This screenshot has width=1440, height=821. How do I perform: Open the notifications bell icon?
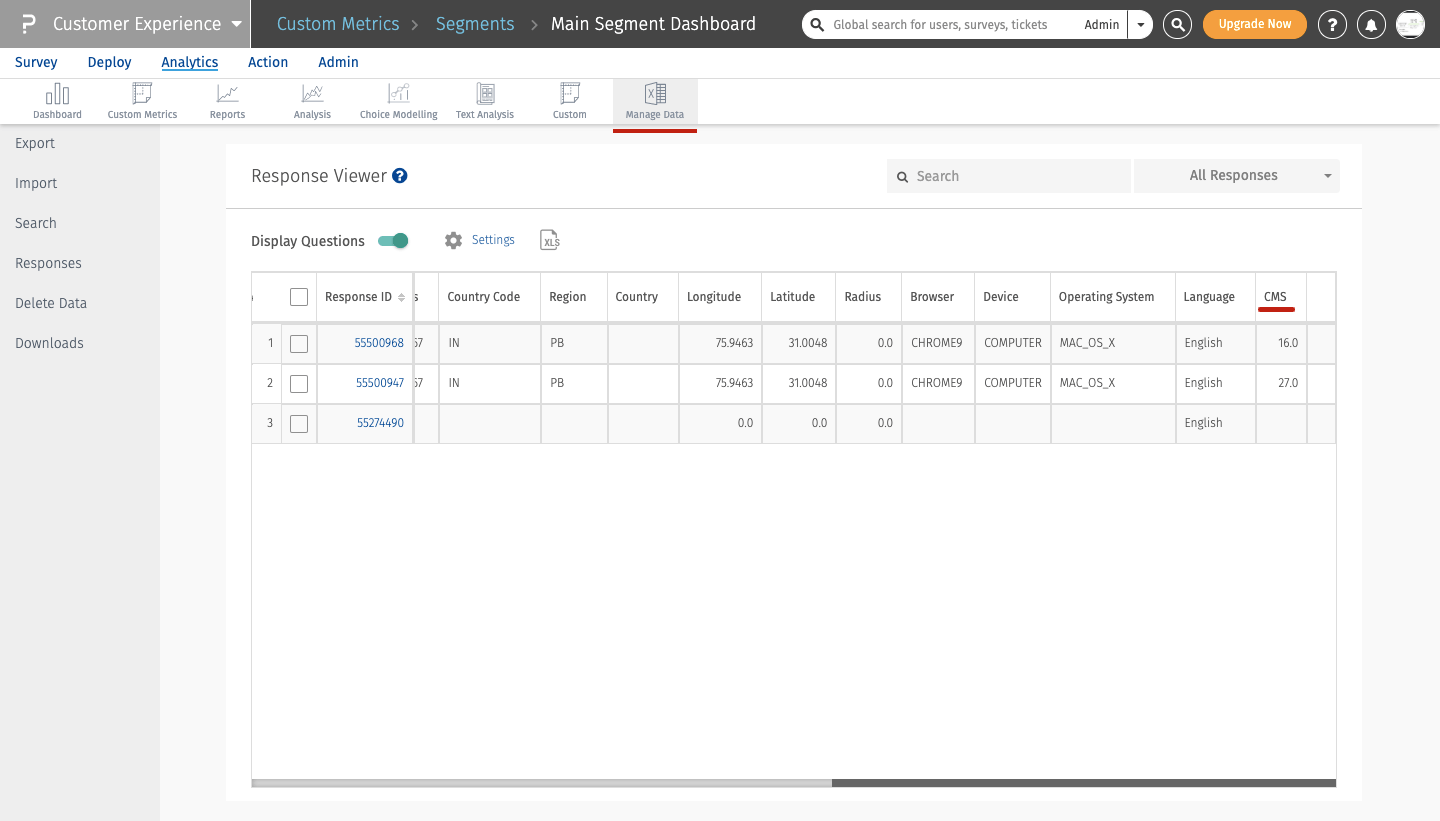click(x=1372, y=24)
